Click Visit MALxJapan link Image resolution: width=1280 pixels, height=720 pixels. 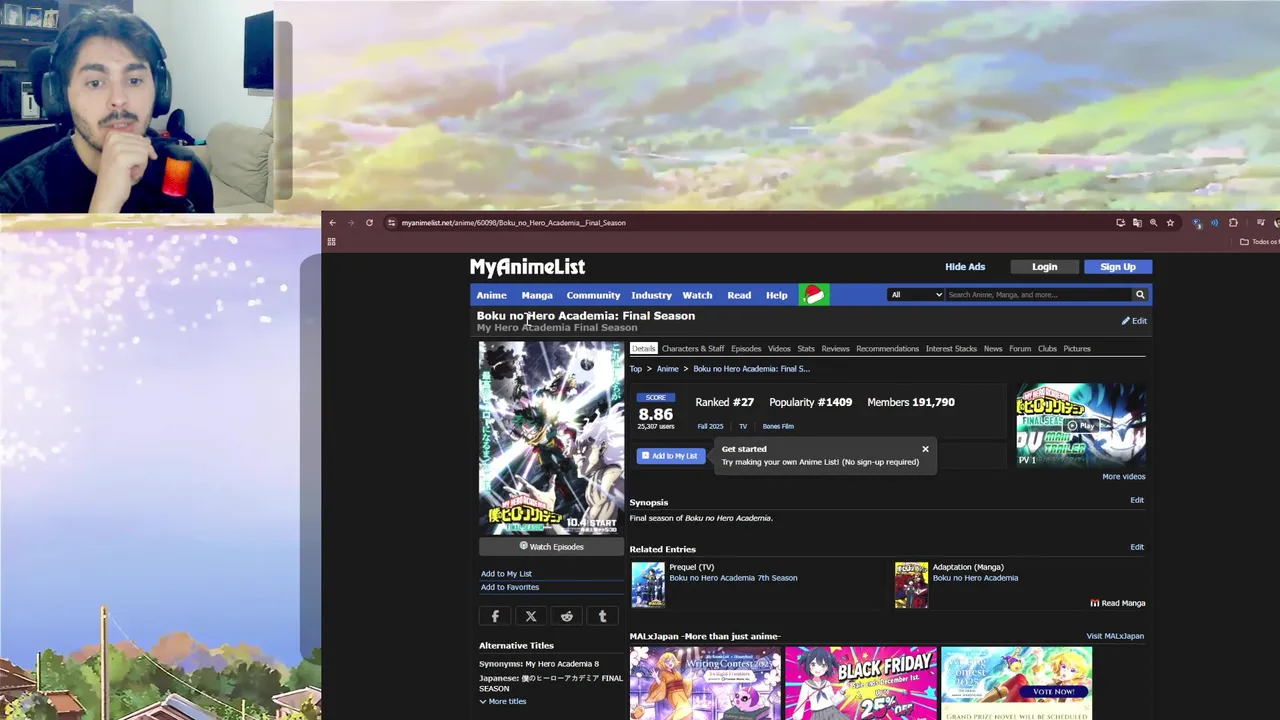(1115, 636)
